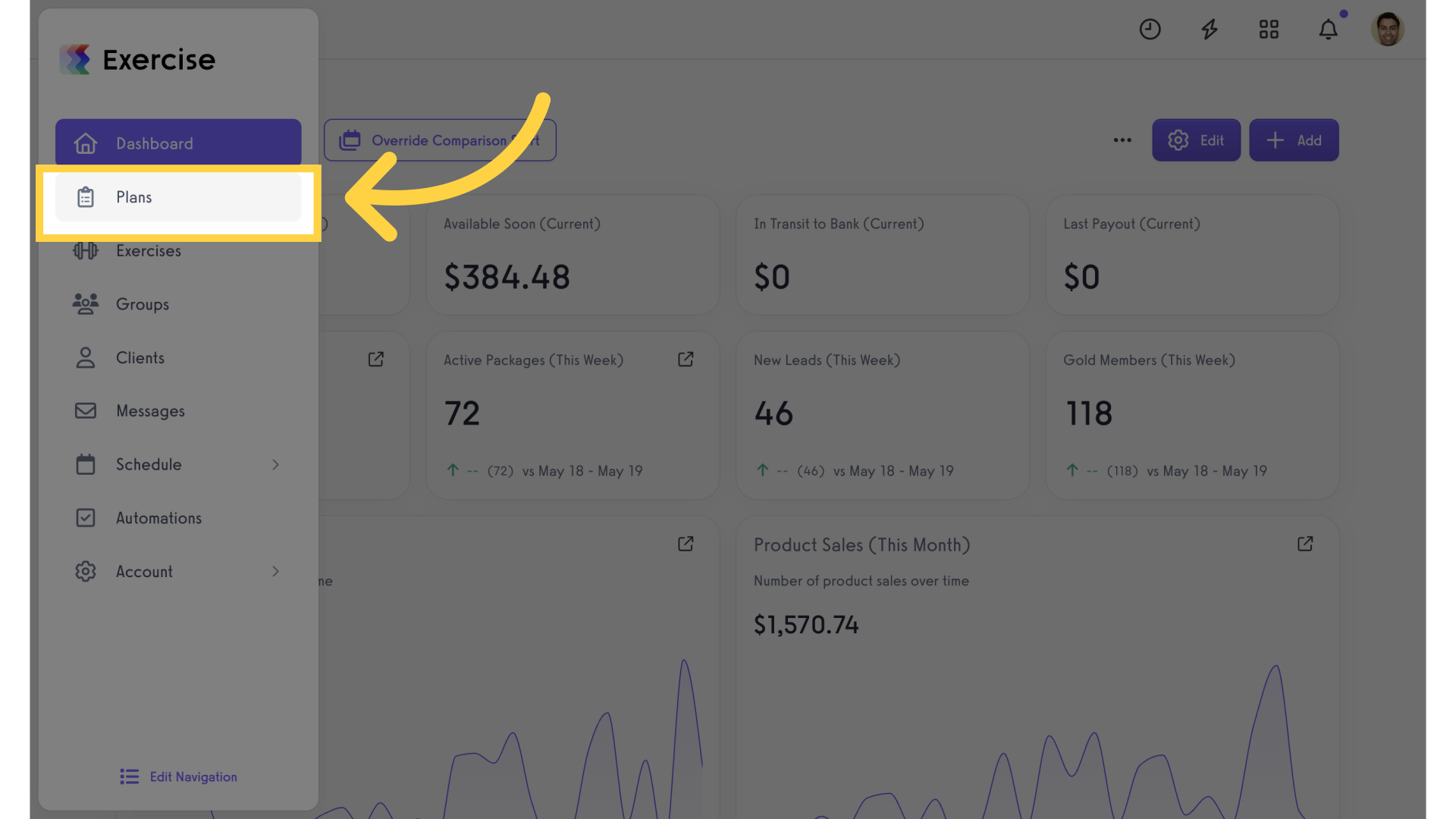This screenshot has height=819, width=1456.
Task: Click green up arrow in Active Packages card
Action: click(453, 471)
